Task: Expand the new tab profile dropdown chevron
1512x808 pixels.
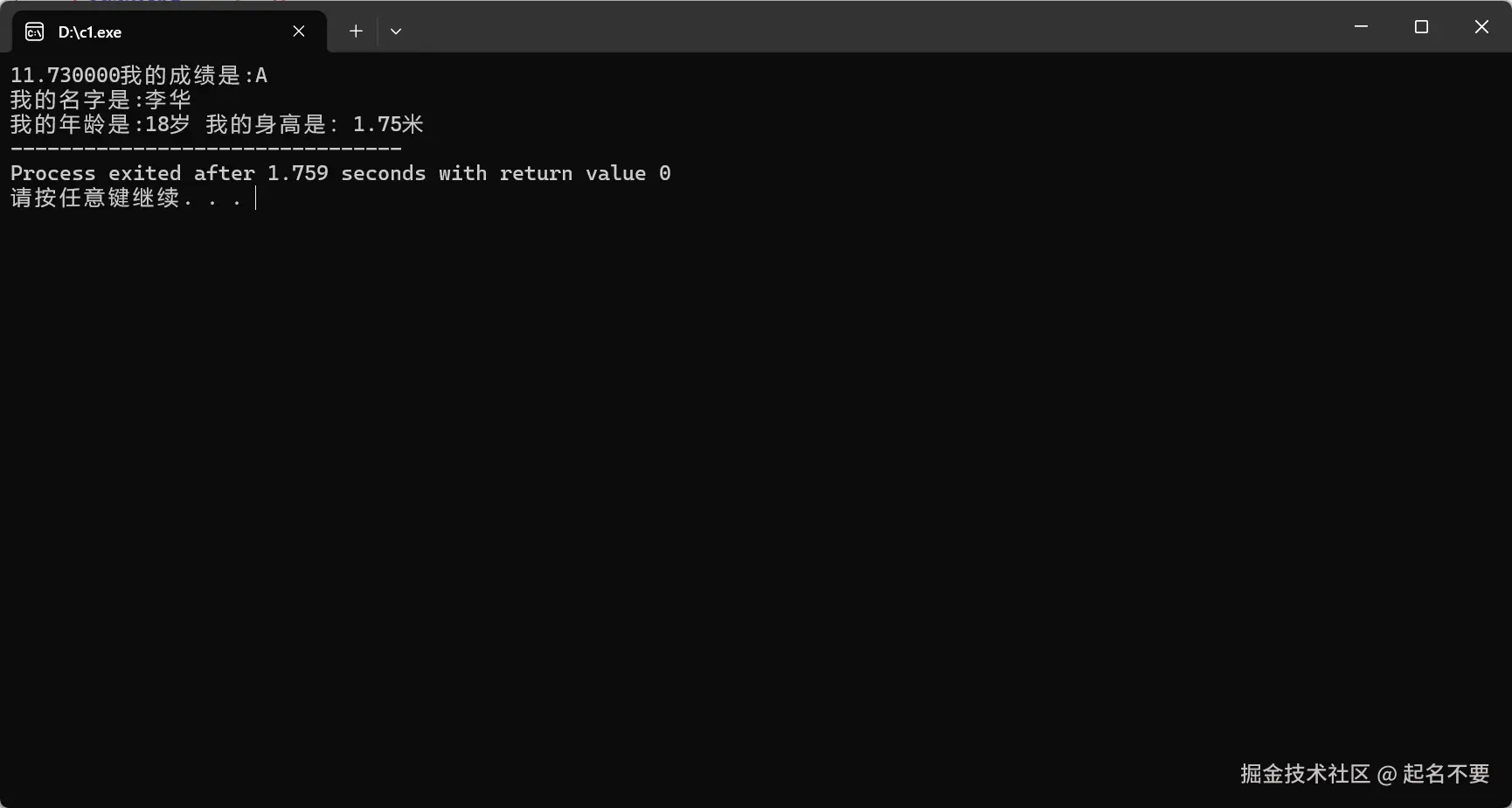Action: 396,31
